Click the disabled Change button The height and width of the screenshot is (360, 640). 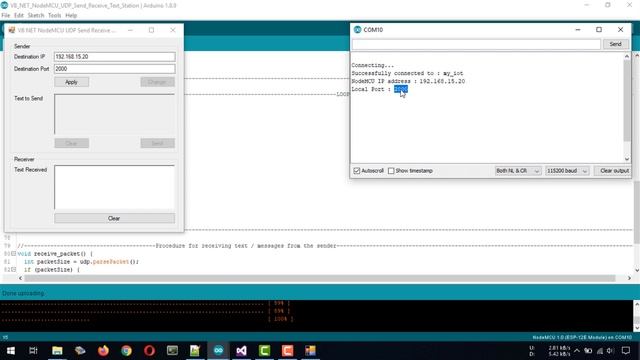pos(158,82)
